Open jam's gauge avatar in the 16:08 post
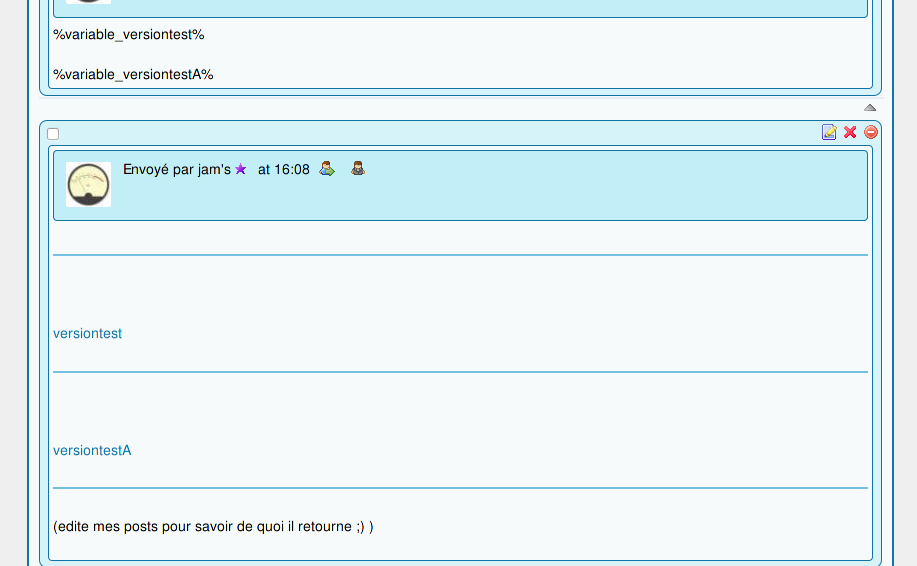The height and width of the screenshot is (566, 917). [88, 185]
